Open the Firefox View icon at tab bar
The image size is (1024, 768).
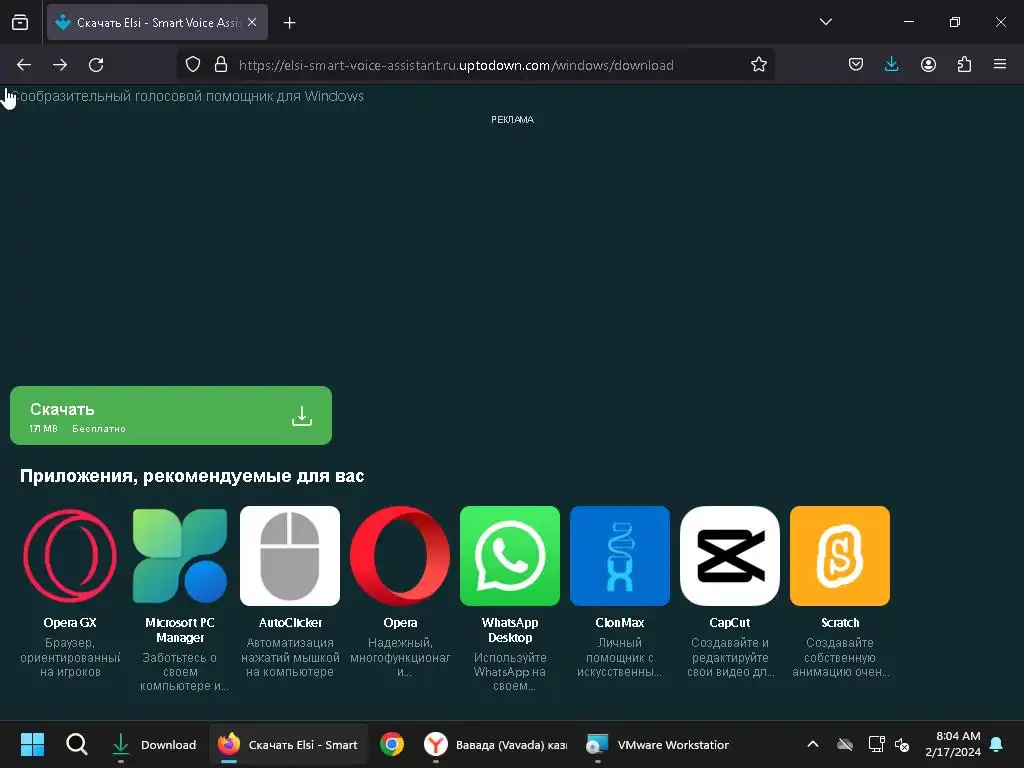coord(20,23)
